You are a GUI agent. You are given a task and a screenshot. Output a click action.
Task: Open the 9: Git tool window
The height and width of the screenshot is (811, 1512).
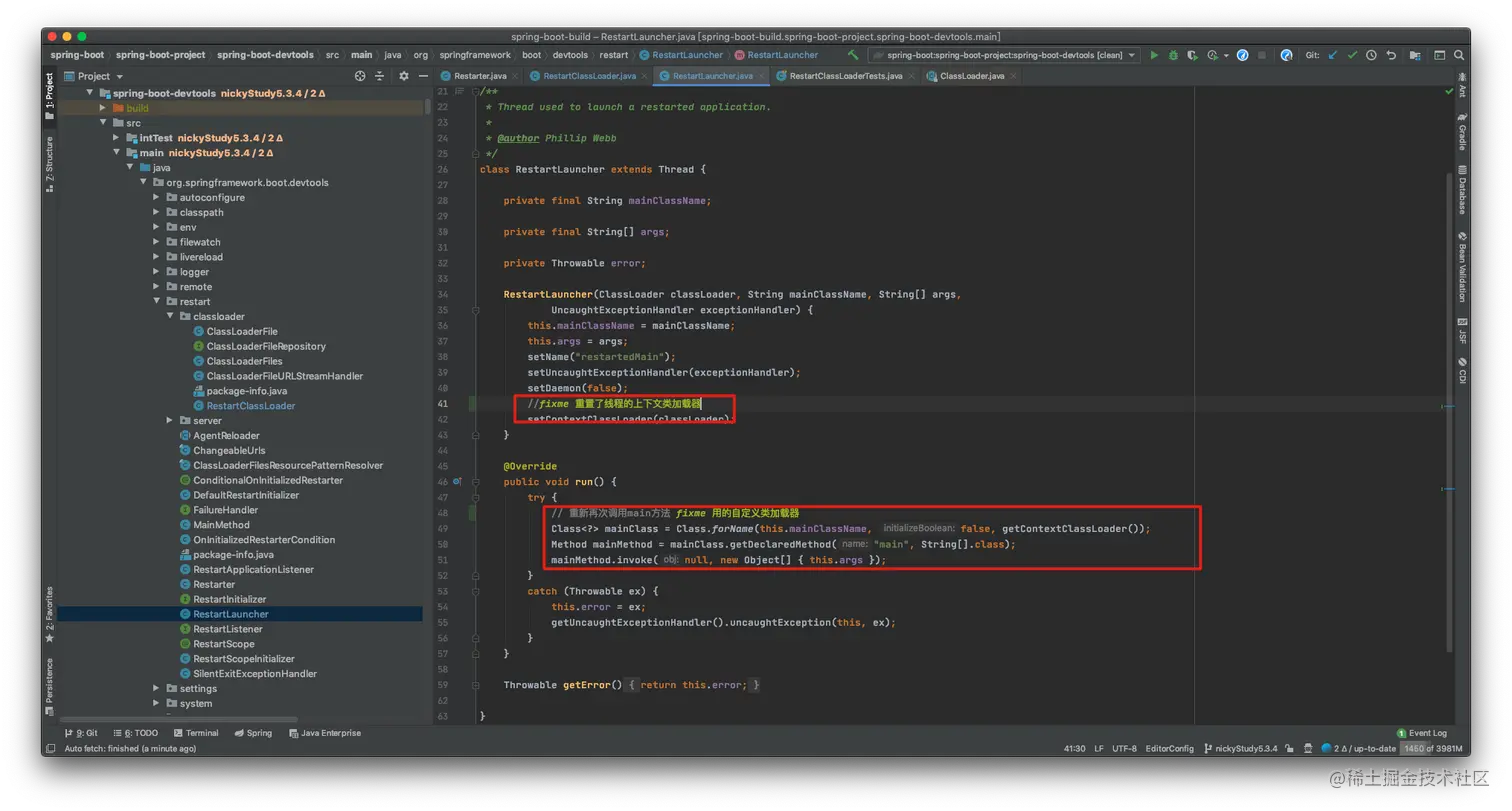tap(81, 733)
